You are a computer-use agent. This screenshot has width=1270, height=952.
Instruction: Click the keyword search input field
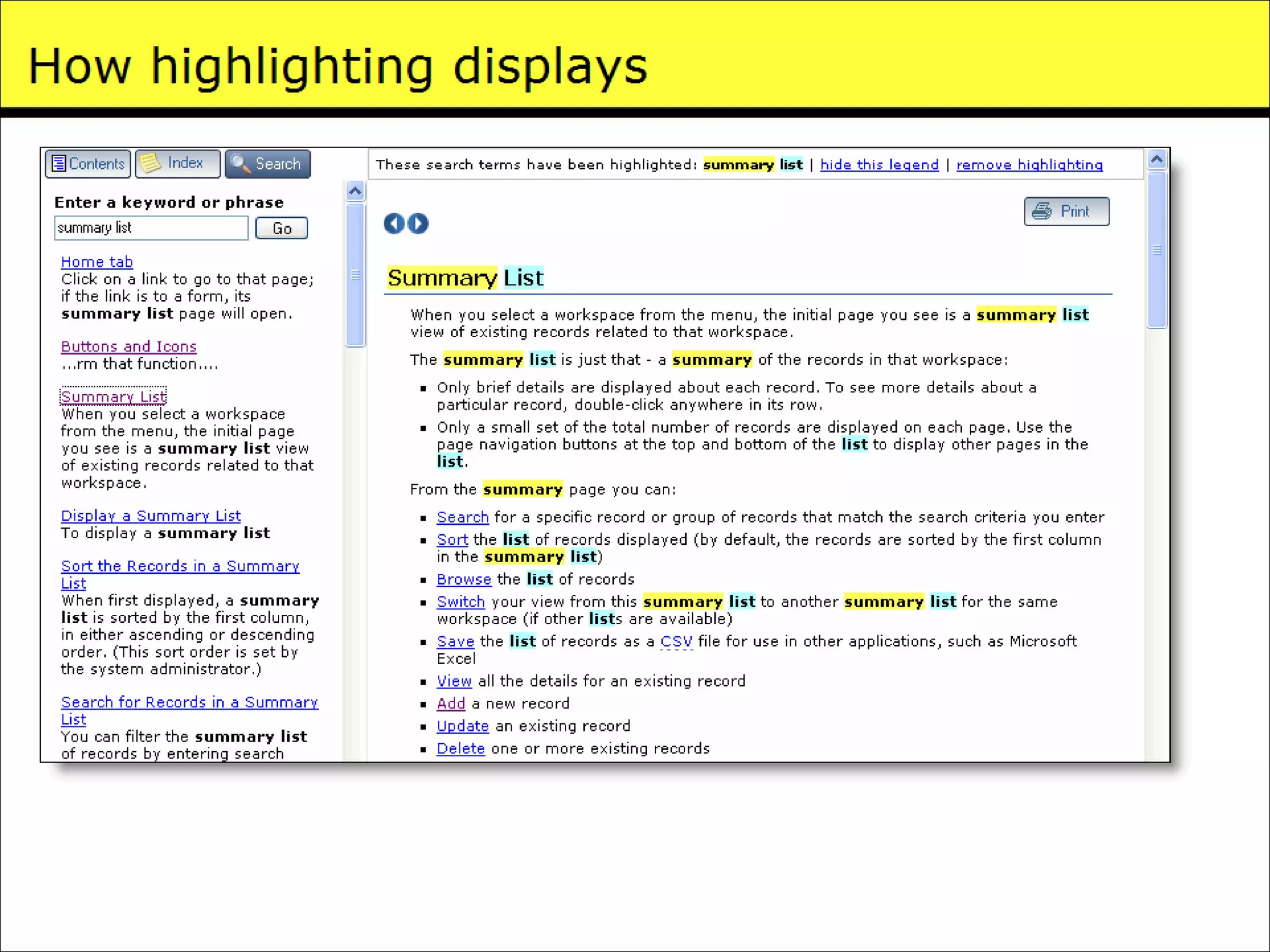(151, 228)
